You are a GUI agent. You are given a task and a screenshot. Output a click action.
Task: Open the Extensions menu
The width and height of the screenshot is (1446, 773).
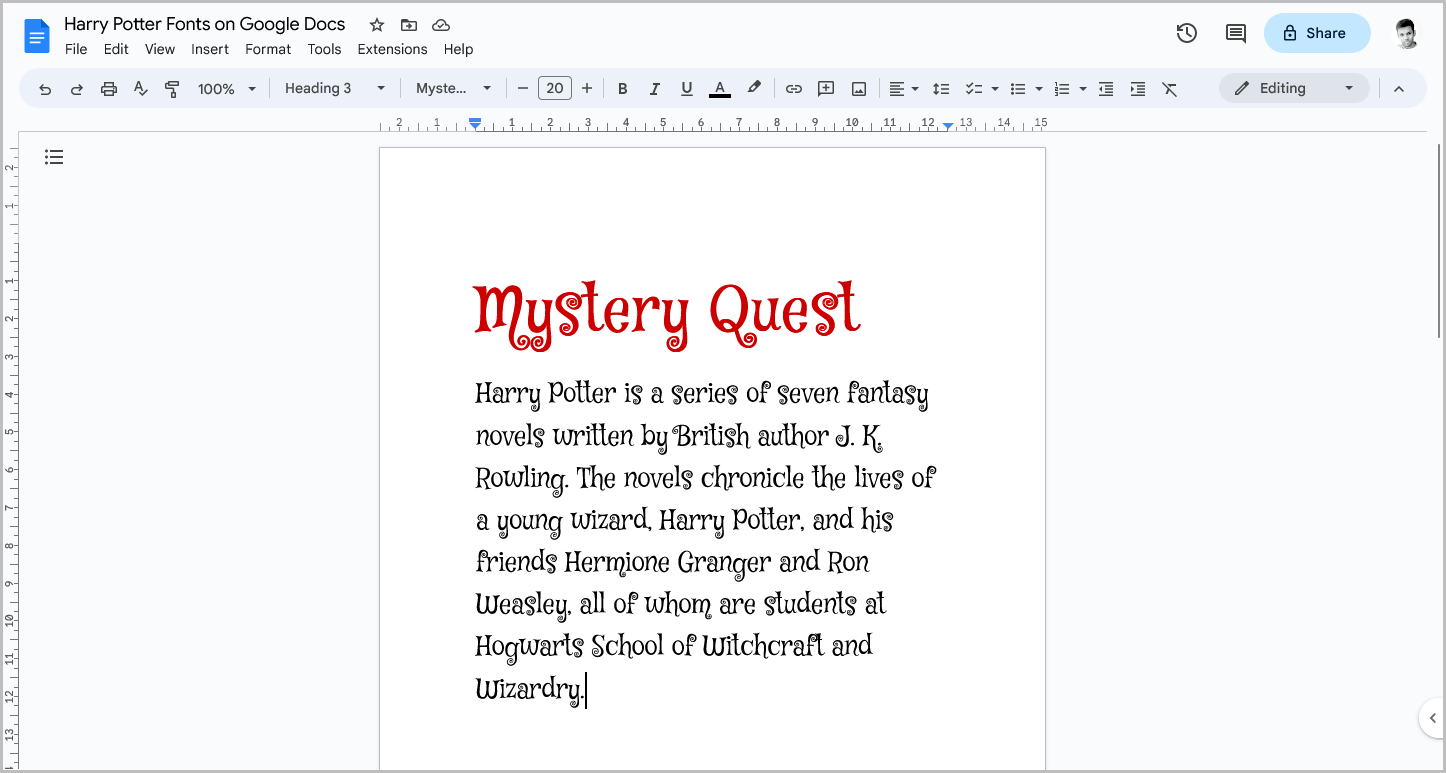pos(392,48)
